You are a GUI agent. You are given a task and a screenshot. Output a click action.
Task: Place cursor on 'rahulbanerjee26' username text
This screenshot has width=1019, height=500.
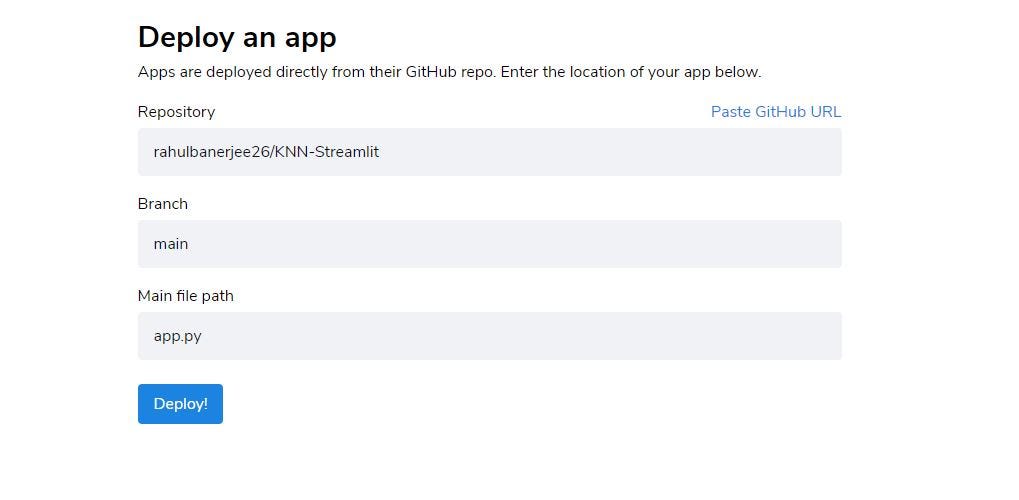[210, 152]
